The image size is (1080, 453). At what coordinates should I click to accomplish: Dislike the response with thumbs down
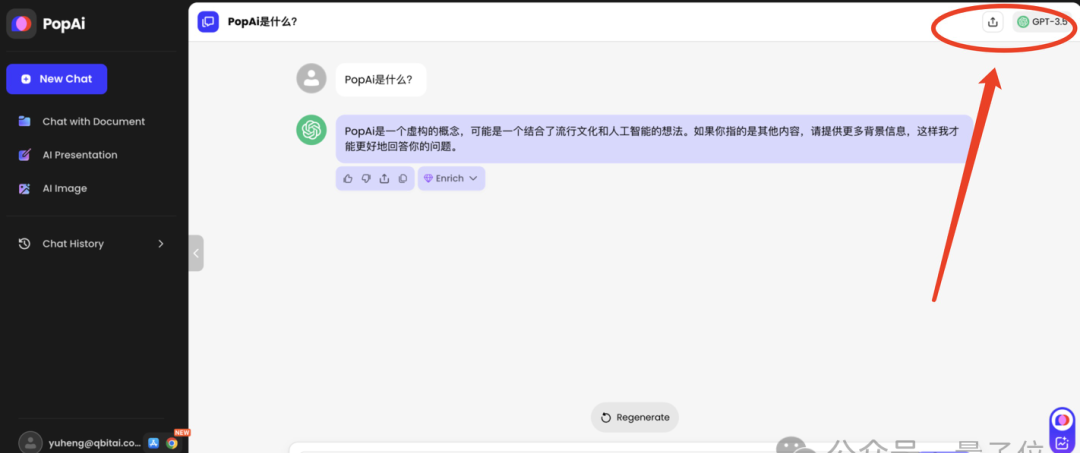[x=366, y=178]
